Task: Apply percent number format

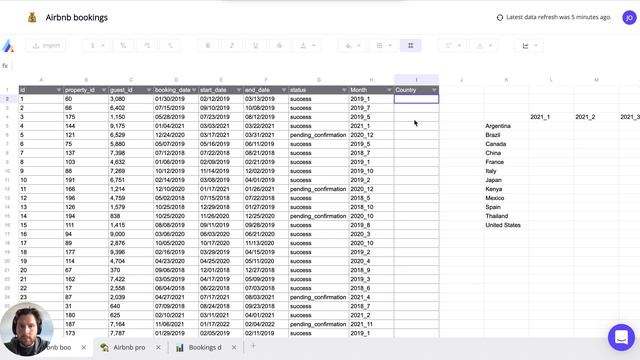Action: coord(123,45)
